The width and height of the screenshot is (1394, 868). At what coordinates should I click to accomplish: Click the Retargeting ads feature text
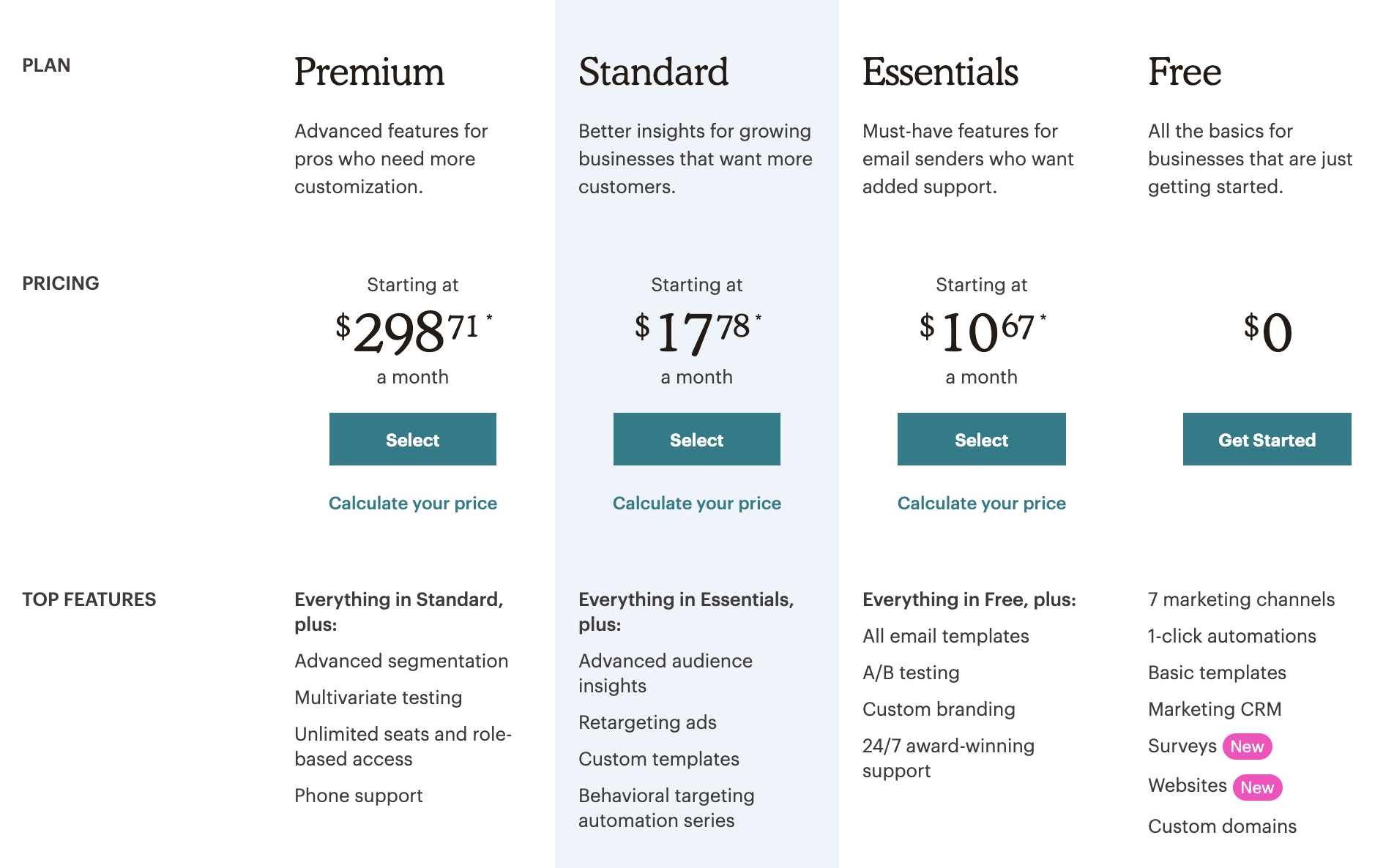(x=647, y=722)
